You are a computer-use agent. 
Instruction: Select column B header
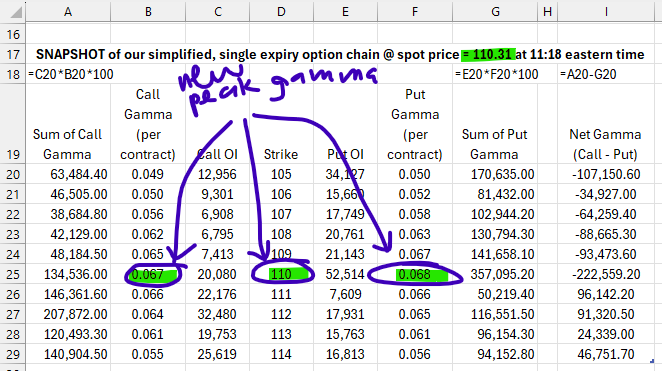click(x=148, y=11)
